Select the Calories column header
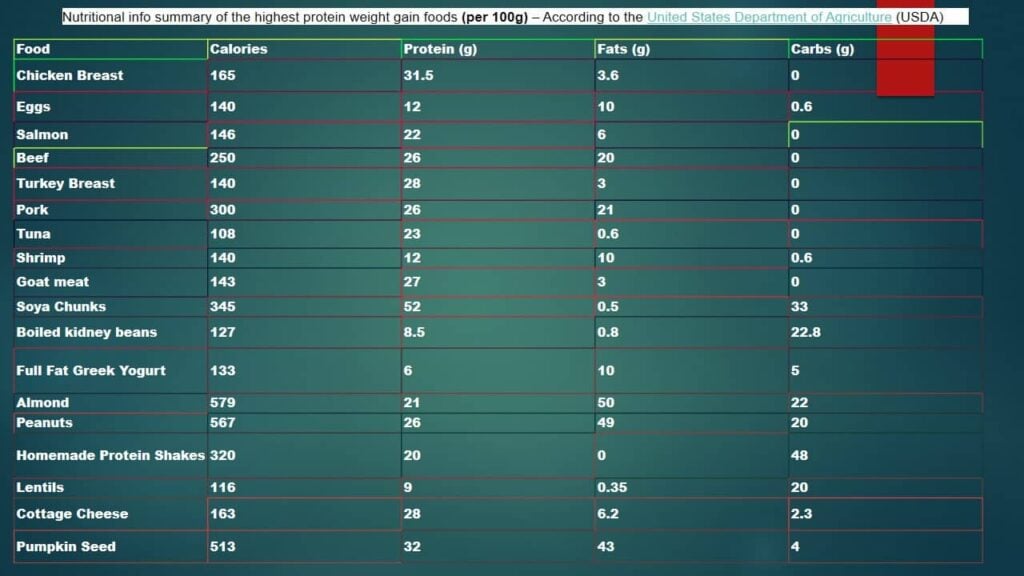This screenshot has height=576, width=1024. (239, 48)
